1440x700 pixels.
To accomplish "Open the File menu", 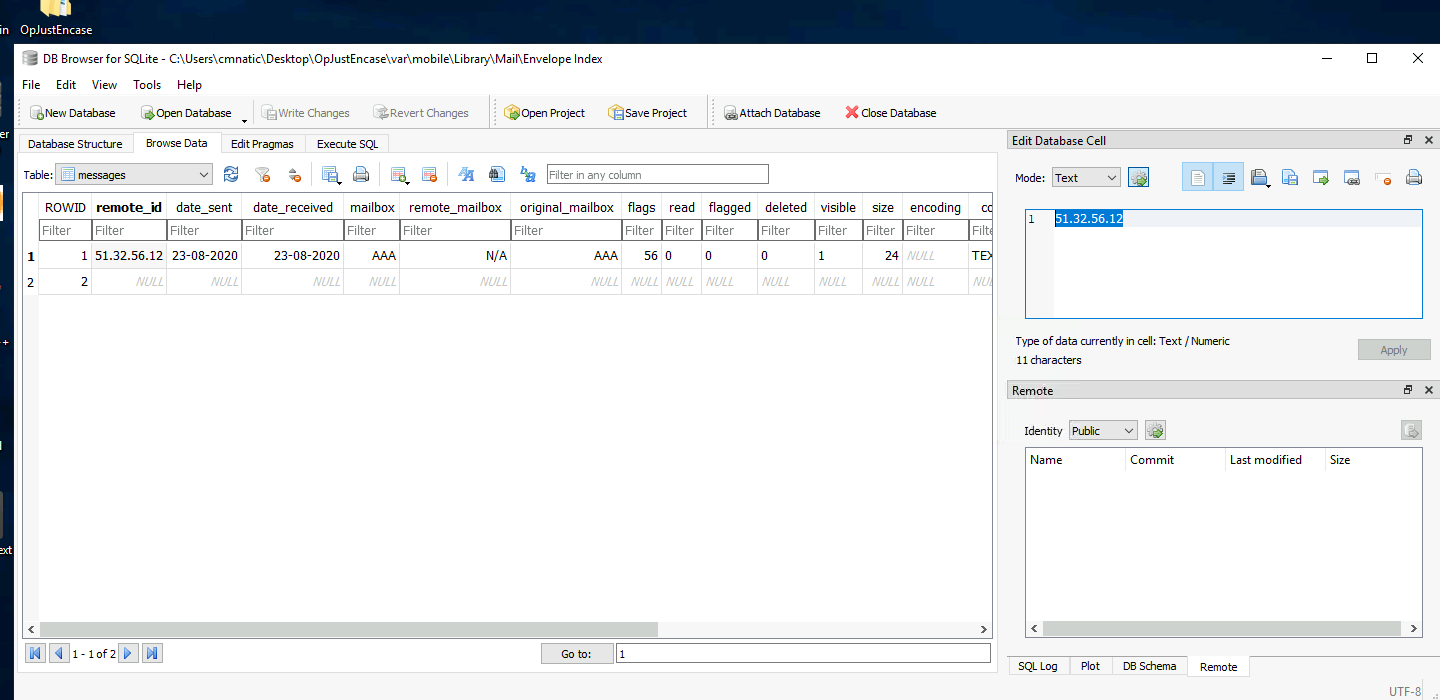I will 31,85.
